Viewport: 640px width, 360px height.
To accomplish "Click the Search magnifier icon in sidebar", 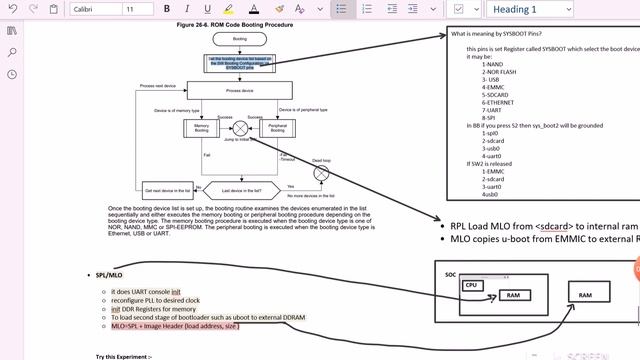I will [12, 52].
